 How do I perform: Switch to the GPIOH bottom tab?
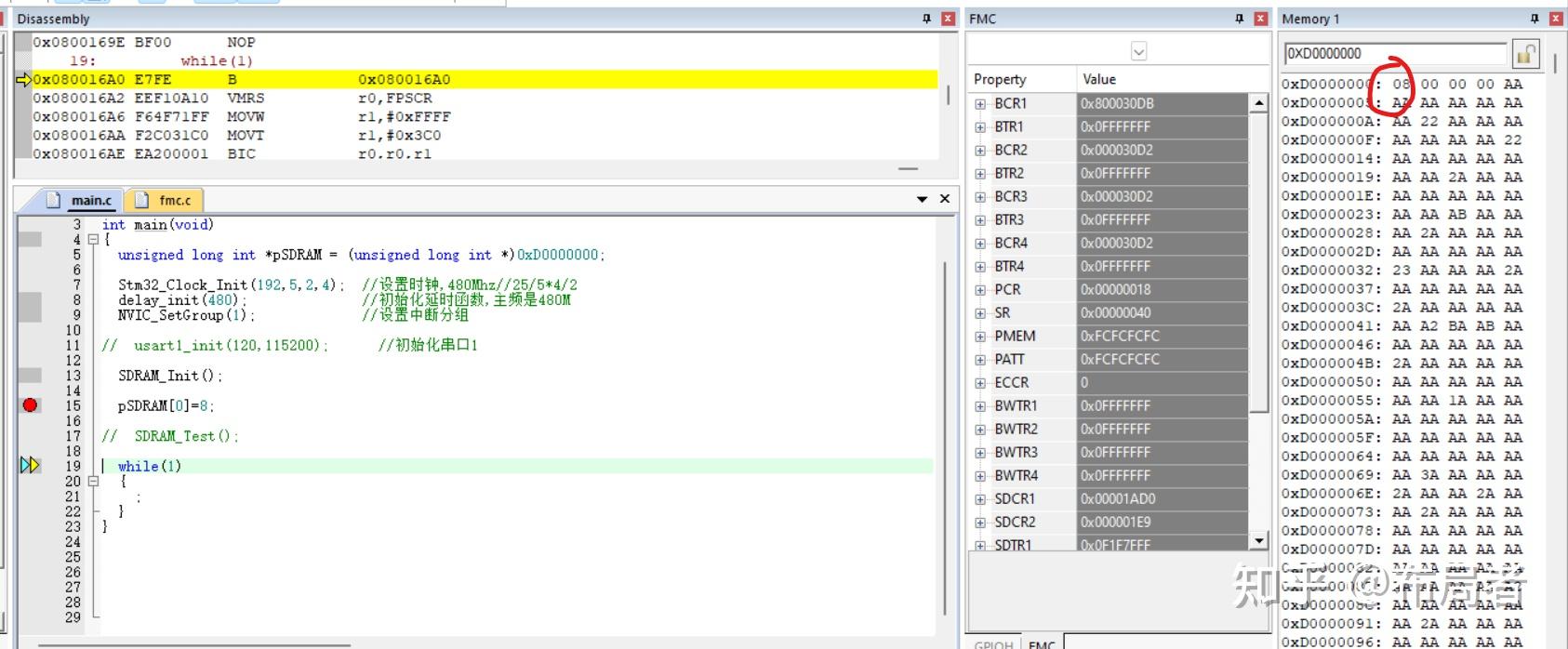993,642
